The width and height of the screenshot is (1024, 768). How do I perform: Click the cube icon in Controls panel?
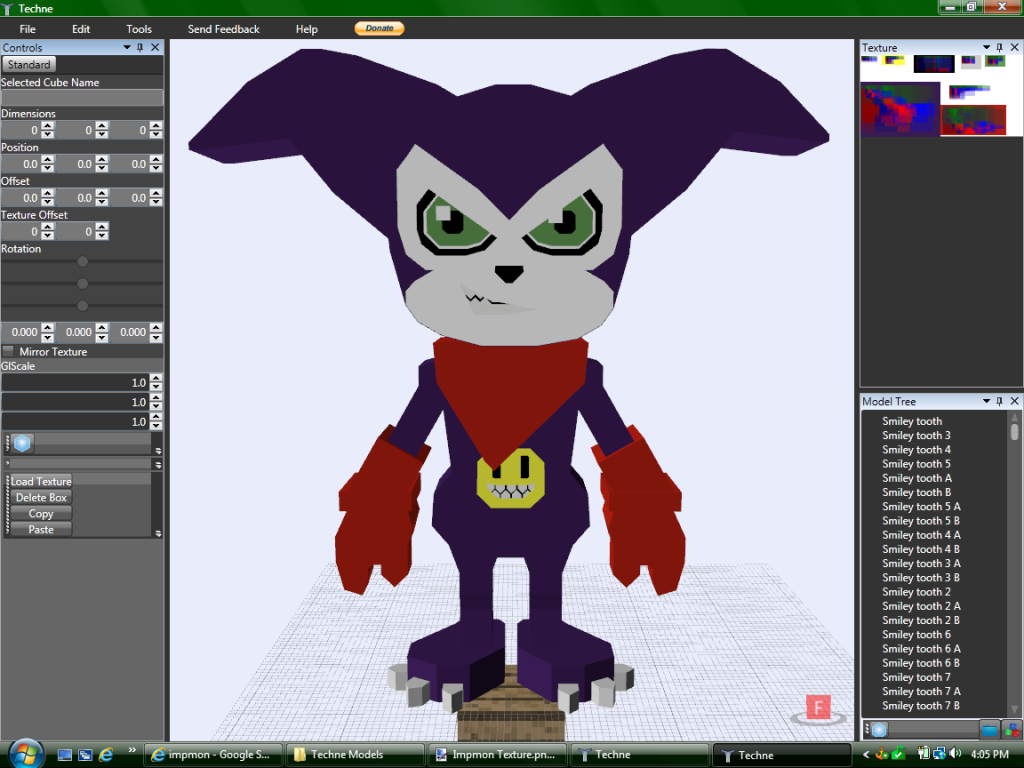(22, 443)
